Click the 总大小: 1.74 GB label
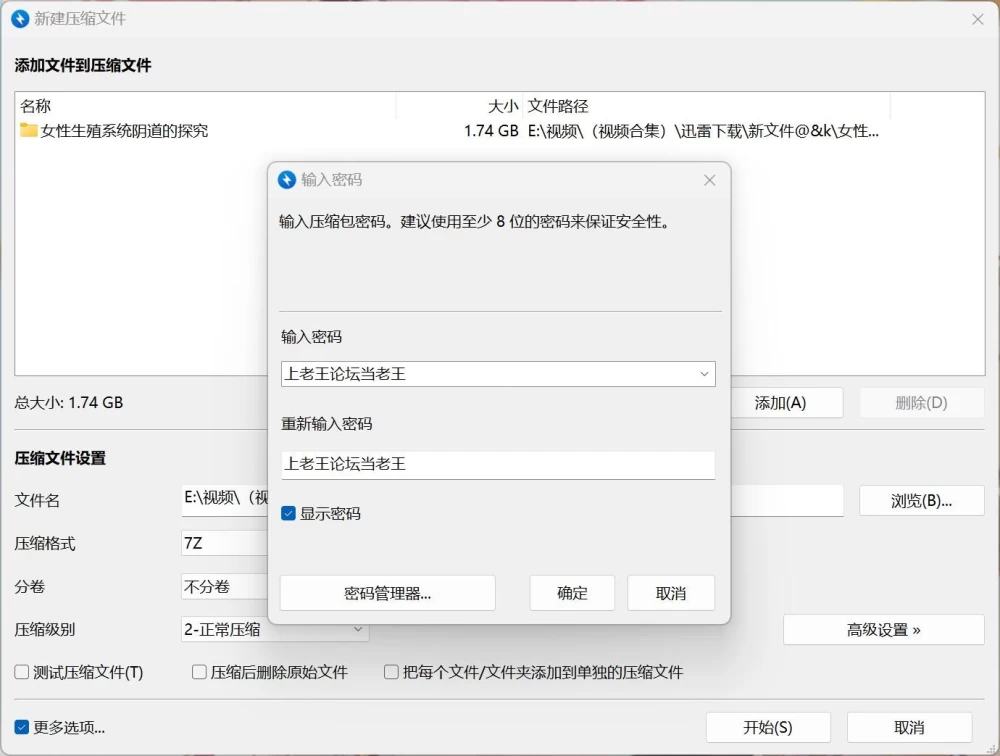The width and height of the screenshot is (1000, 756). 69,403
